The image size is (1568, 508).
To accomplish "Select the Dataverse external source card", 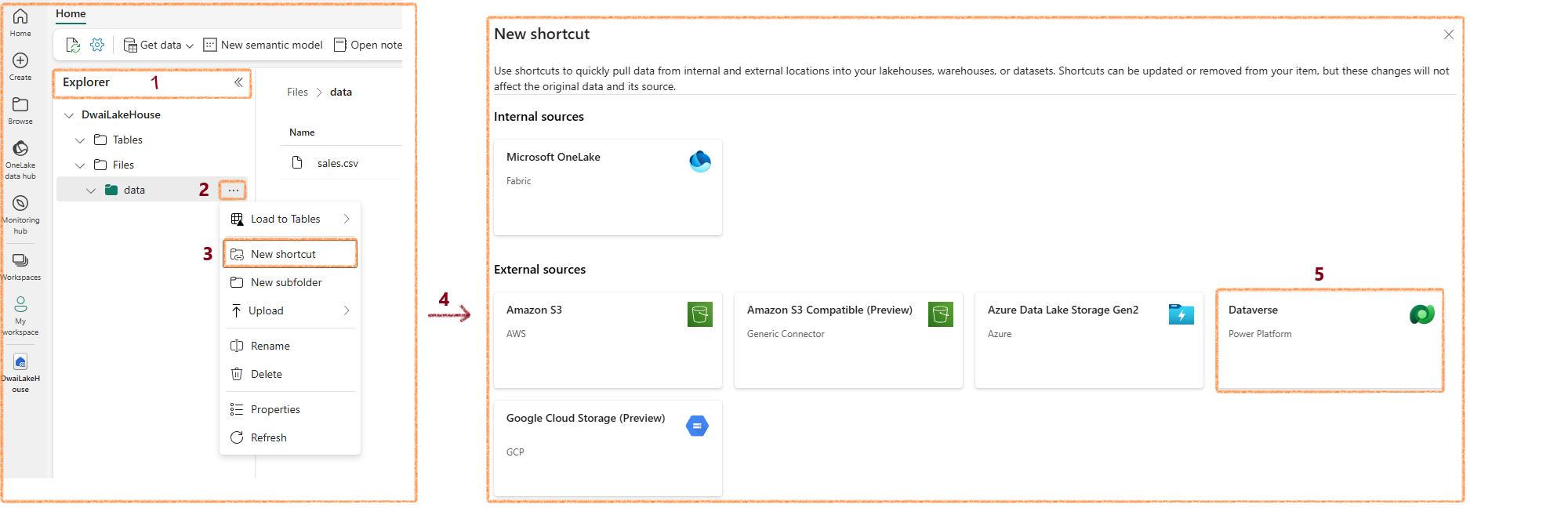I will click(x=1330, y=340).
